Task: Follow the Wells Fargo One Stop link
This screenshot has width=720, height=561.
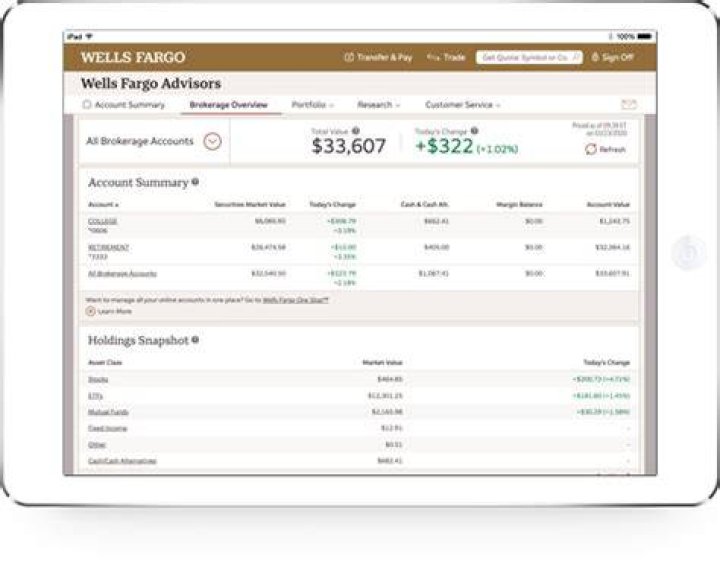Action: pyautogui.click(x=295, y=300)
